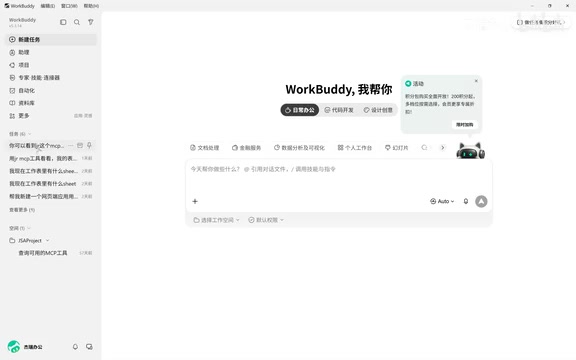Click the robot cat mascot
This screenshot has width=576, height=360.
pos(471,151)
